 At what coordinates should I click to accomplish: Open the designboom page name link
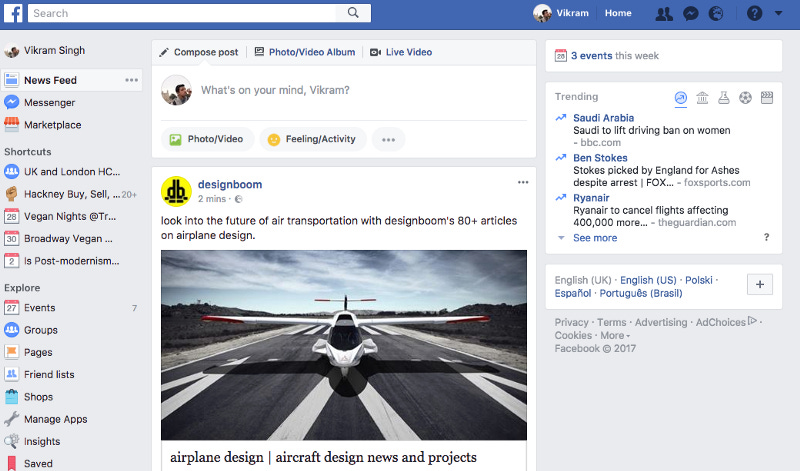click(x=230, y=185)
